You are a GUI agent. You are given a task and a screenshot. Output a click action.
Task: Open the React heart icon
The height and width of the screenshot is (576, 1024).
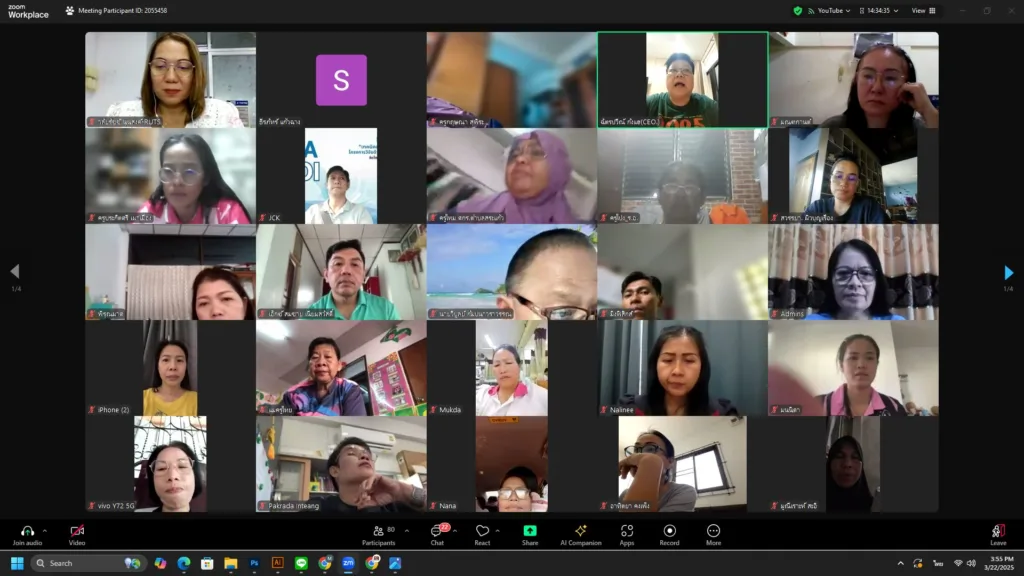click(x=482, y=531)
